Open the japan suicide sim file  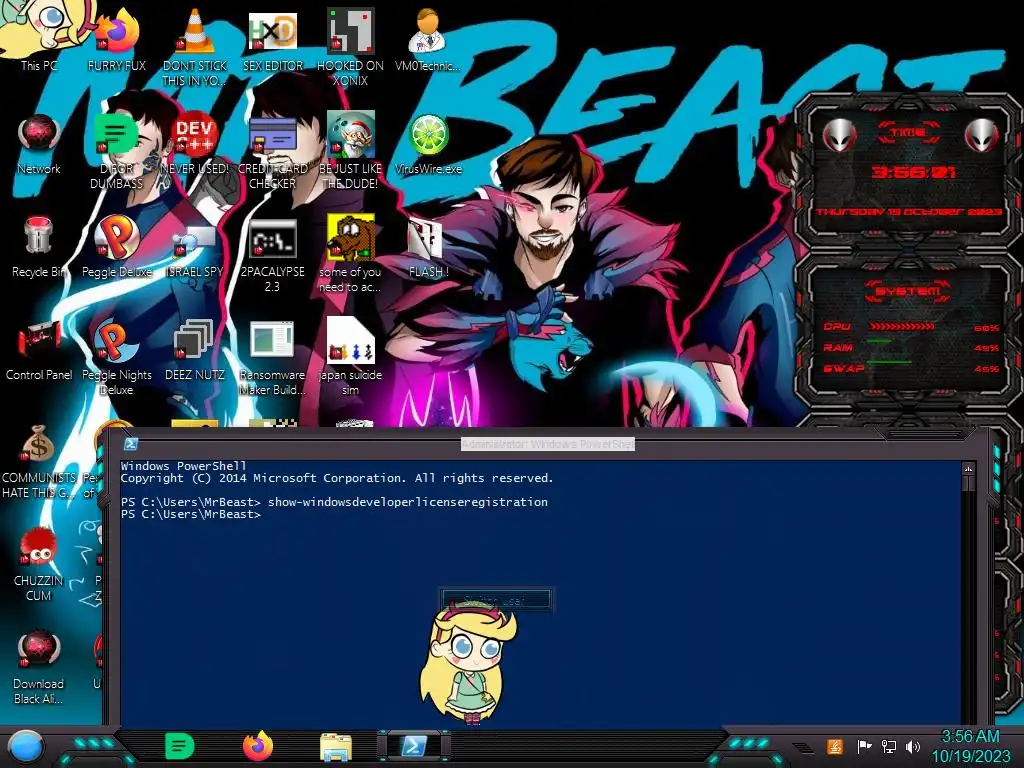[x=350, y=357]
